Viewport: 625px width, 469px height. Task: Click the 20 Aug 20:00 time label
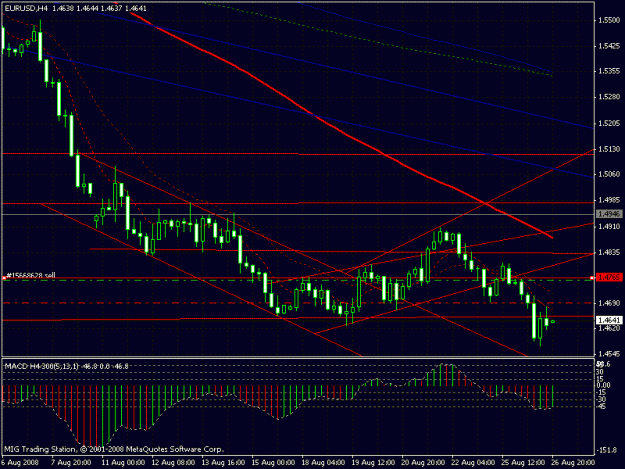[x=423, y=462]
